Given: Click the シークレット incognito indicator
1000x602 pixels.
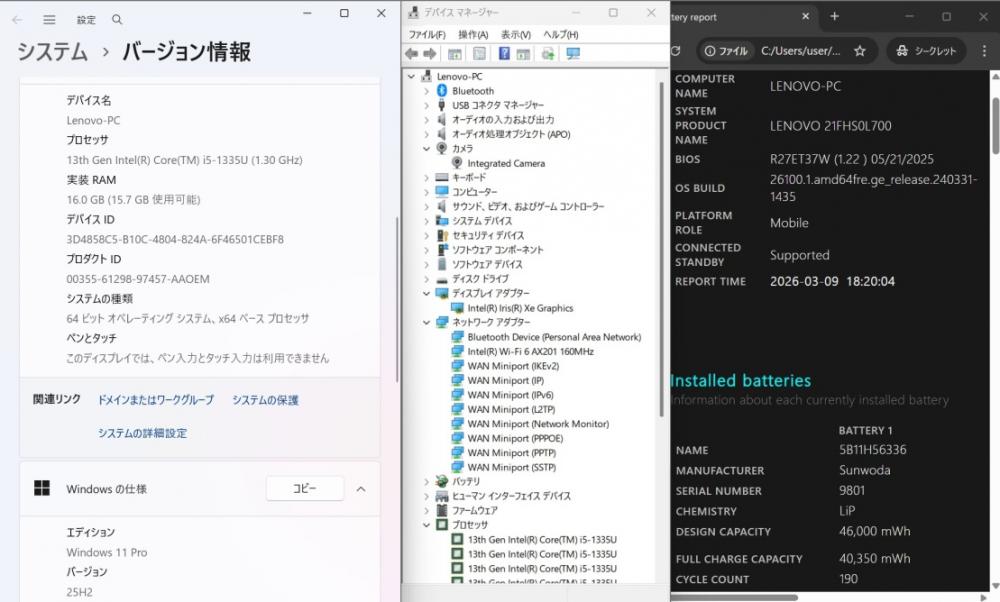Looking at the screenshot, I should click(x=926, y=51).
